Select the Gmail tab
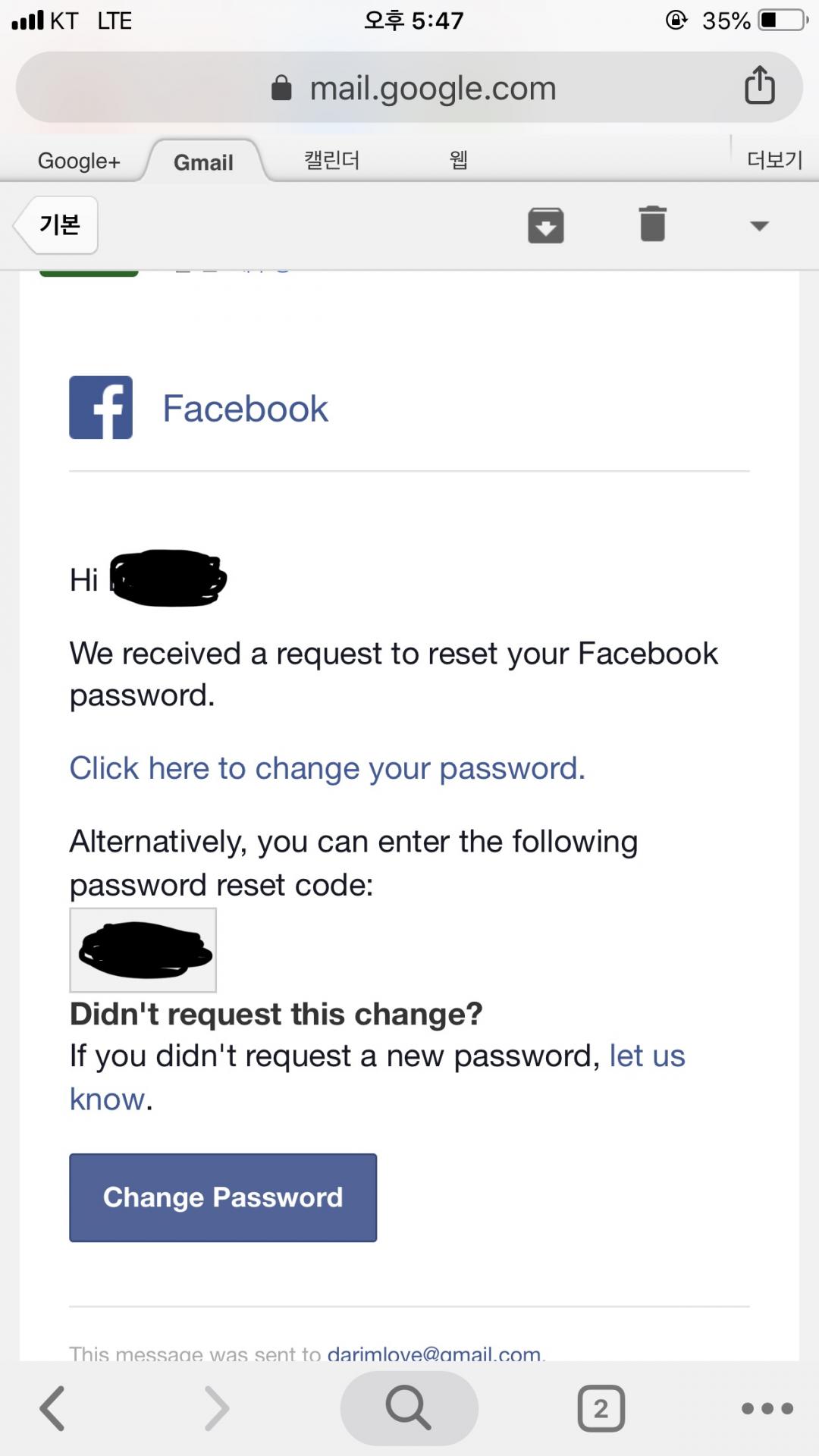Image resolution: width=819 pixels, height=1456 pixels. pyautogui.click(x=203, y=162)
